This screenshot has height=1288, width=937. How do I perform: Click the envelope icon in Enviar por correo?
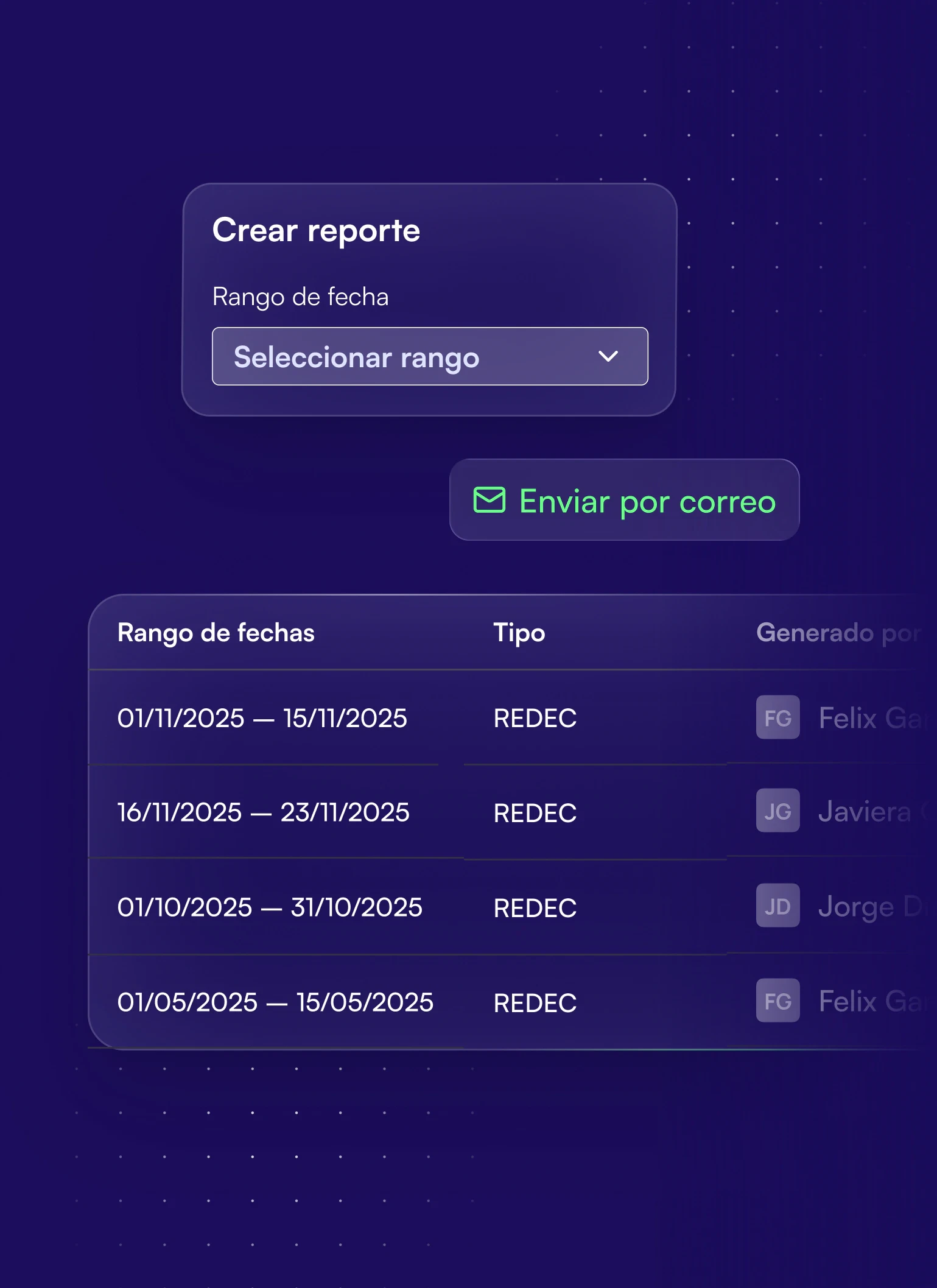pyautogui.click(x=490, y=500)
